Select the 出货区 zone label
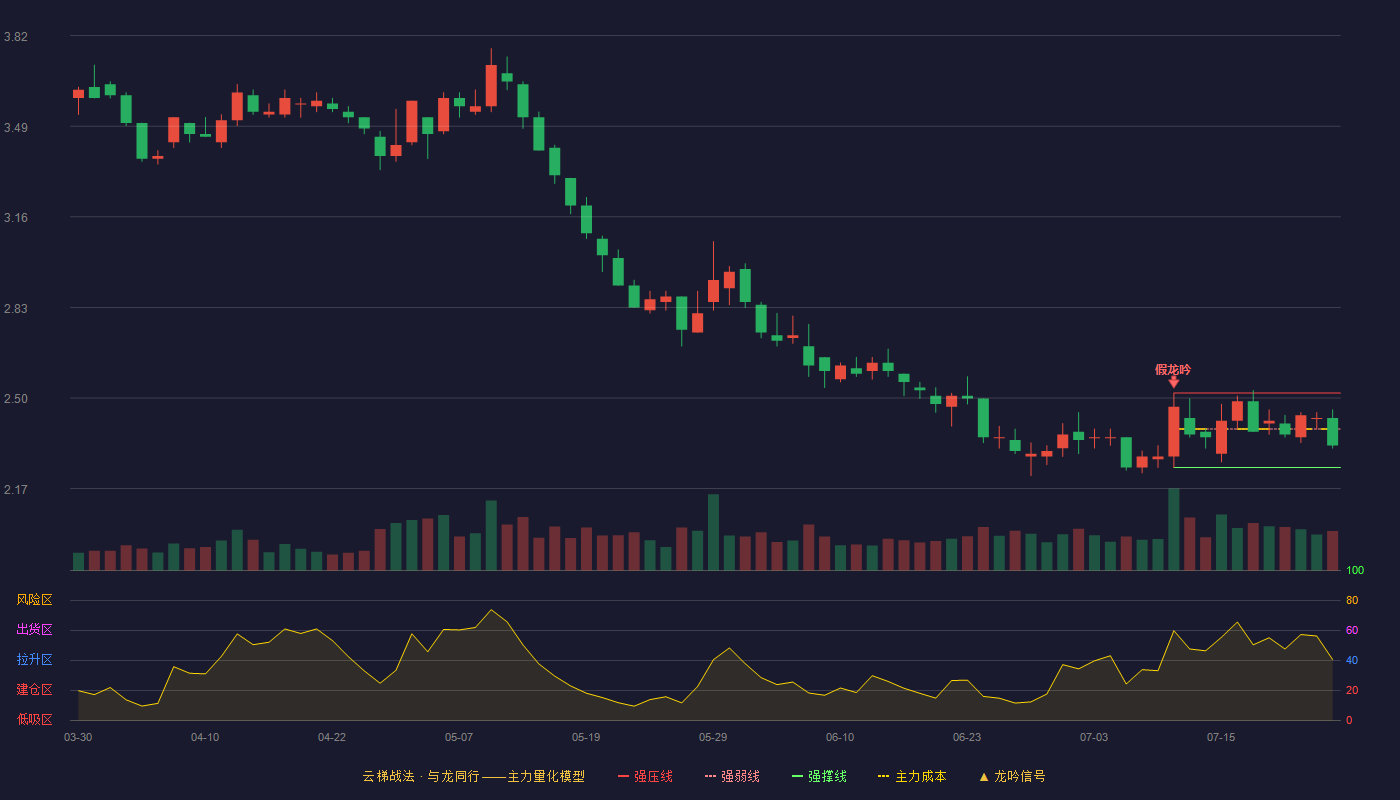This screenshot has width=1400, height=800. pos(34,630)
